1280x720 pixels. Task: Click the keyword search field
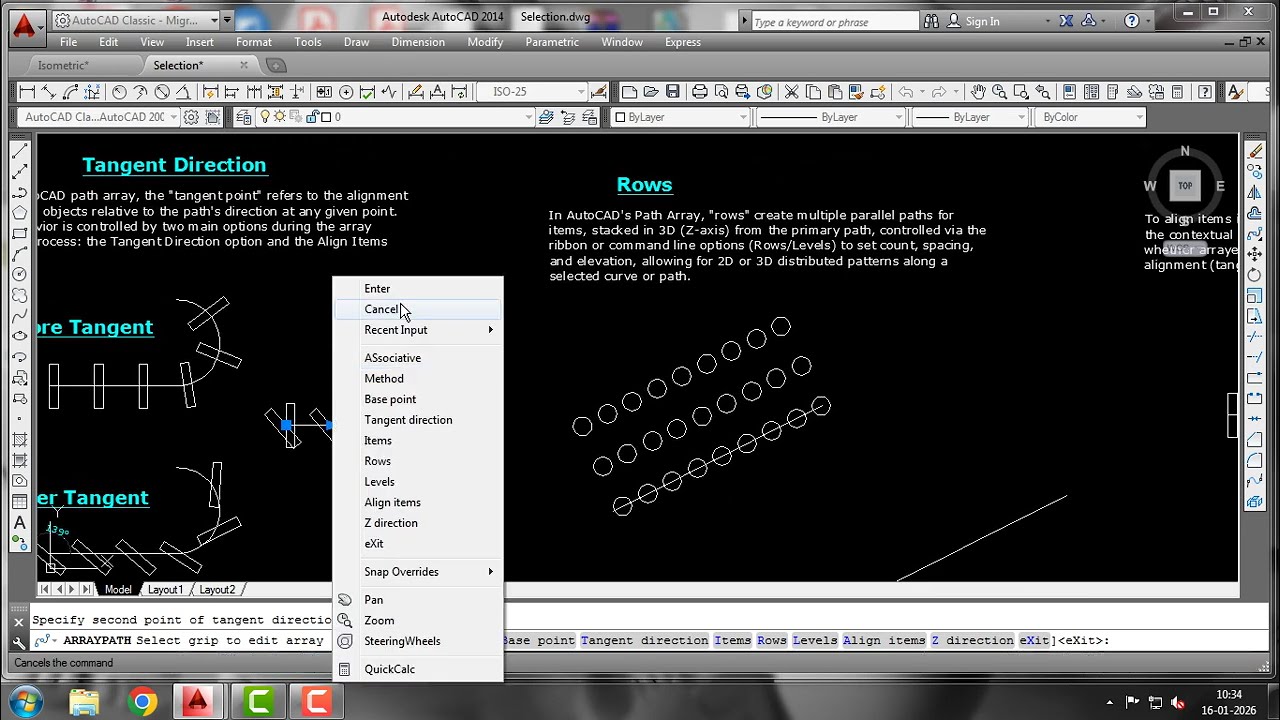coord(833,21)
